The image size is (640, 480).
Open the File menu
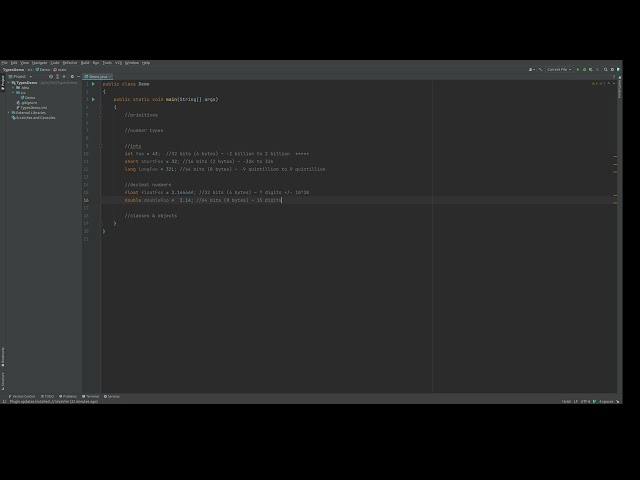click(x=4, y=63)
